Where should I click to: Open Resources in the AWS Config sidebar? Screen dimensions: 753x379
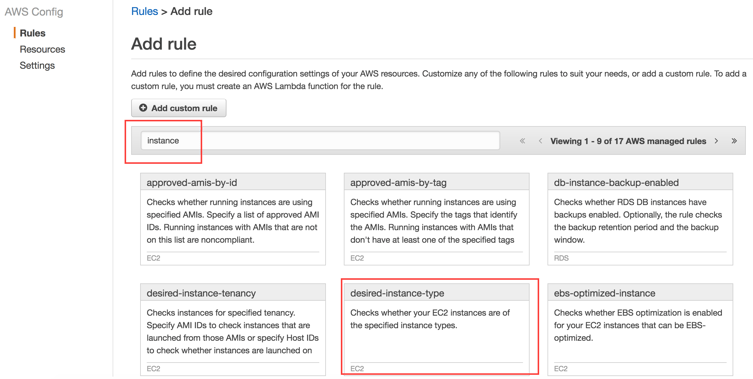(42, 49)
